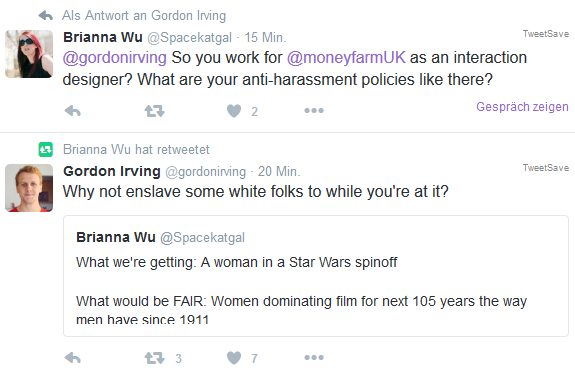Image resolution: width=575 pixels, height=370 pixels.
Task: Open more options on Gordon Irving's tweet
Action: pyautogui.click(x=314, y=357)
